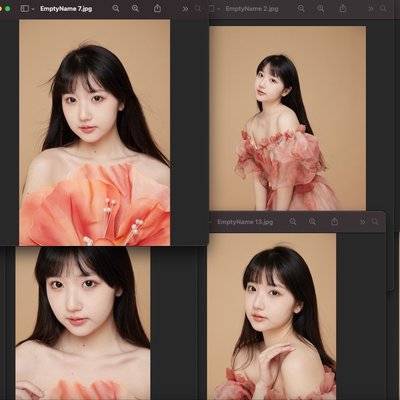Screen dimensions: 400x400
Task: Toggle sidebar in EmptyName 7.jpg window
Action: point(25,9)
